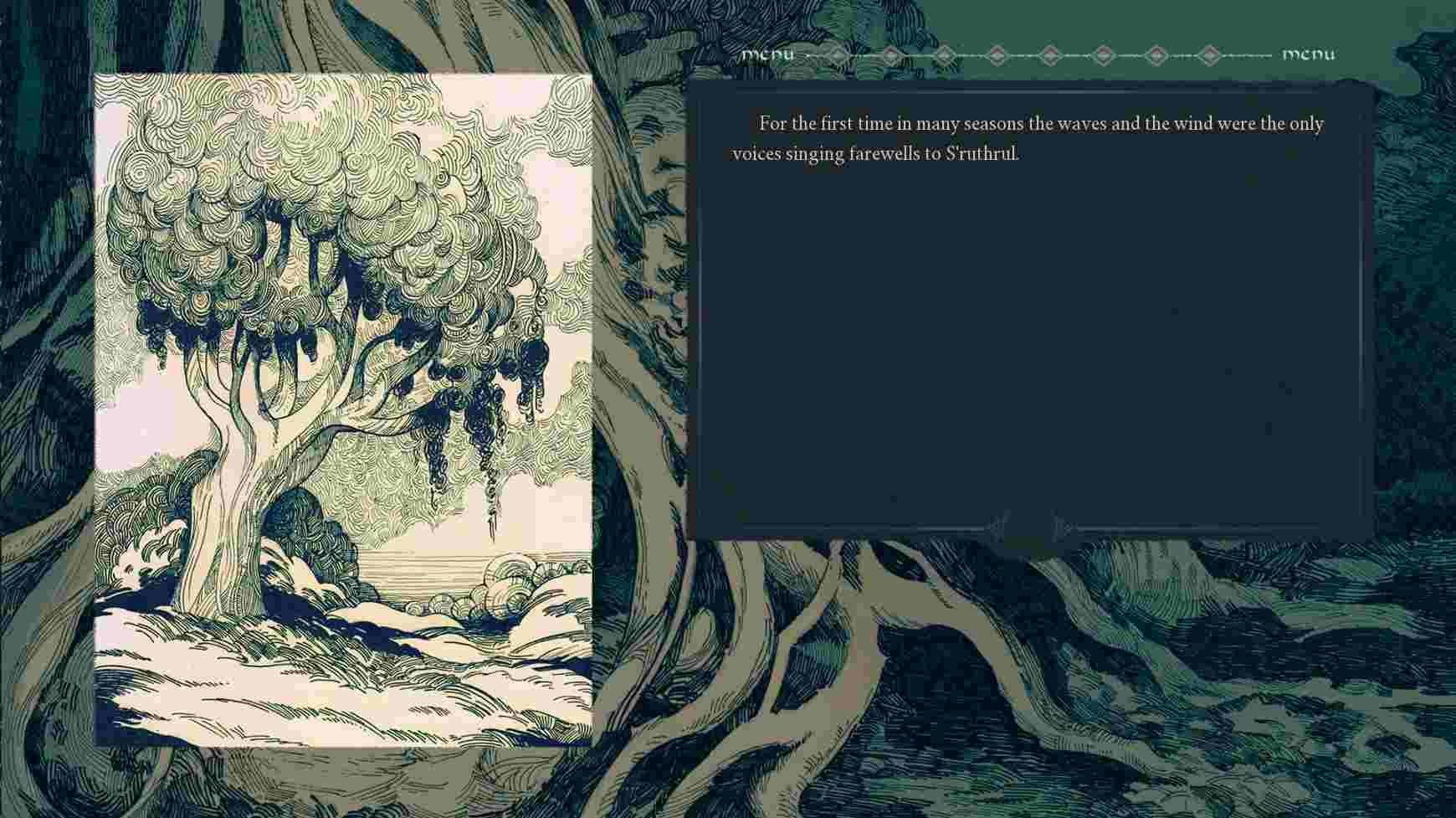Select the second diamond chapter marker

click(x=891, y=55)
